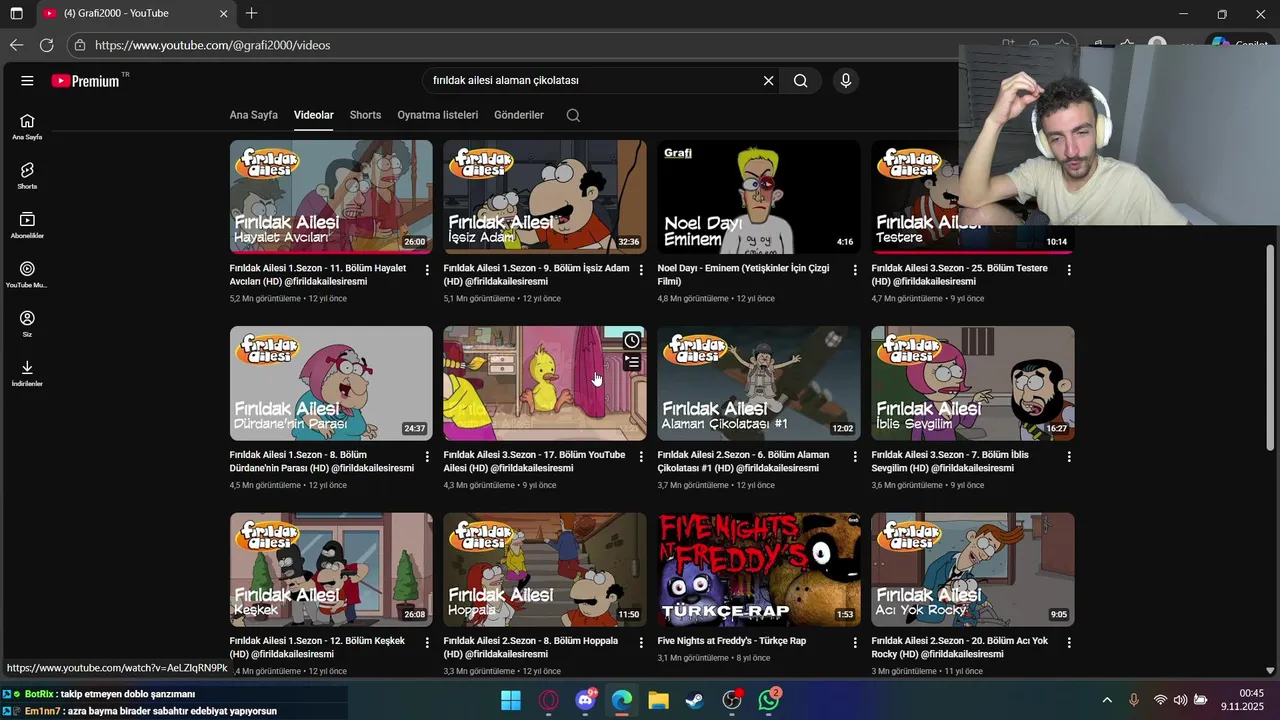The image size is (1280, 720).
Task: Open WhatsApp from the taskbar
Action: point(768,700)
